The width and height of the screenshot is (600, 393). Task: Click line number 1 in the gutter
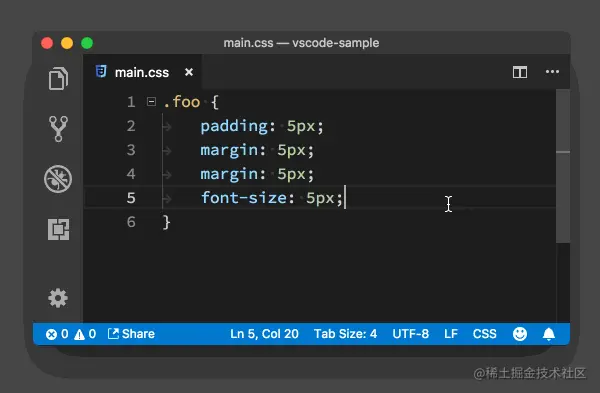click(131, 102)
